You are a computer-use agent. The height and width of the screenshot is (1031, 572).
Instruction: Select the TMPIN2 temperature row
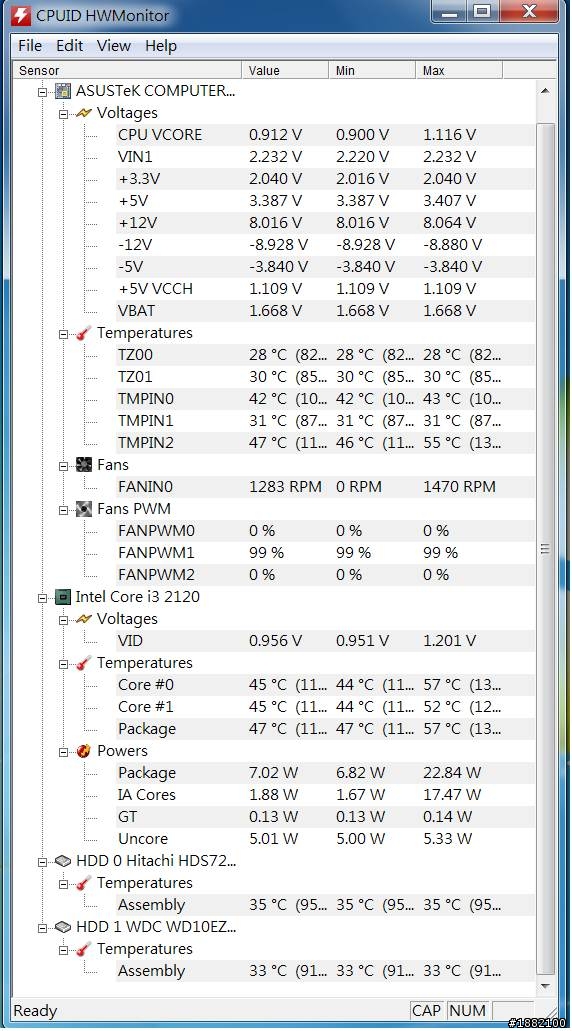325,443
